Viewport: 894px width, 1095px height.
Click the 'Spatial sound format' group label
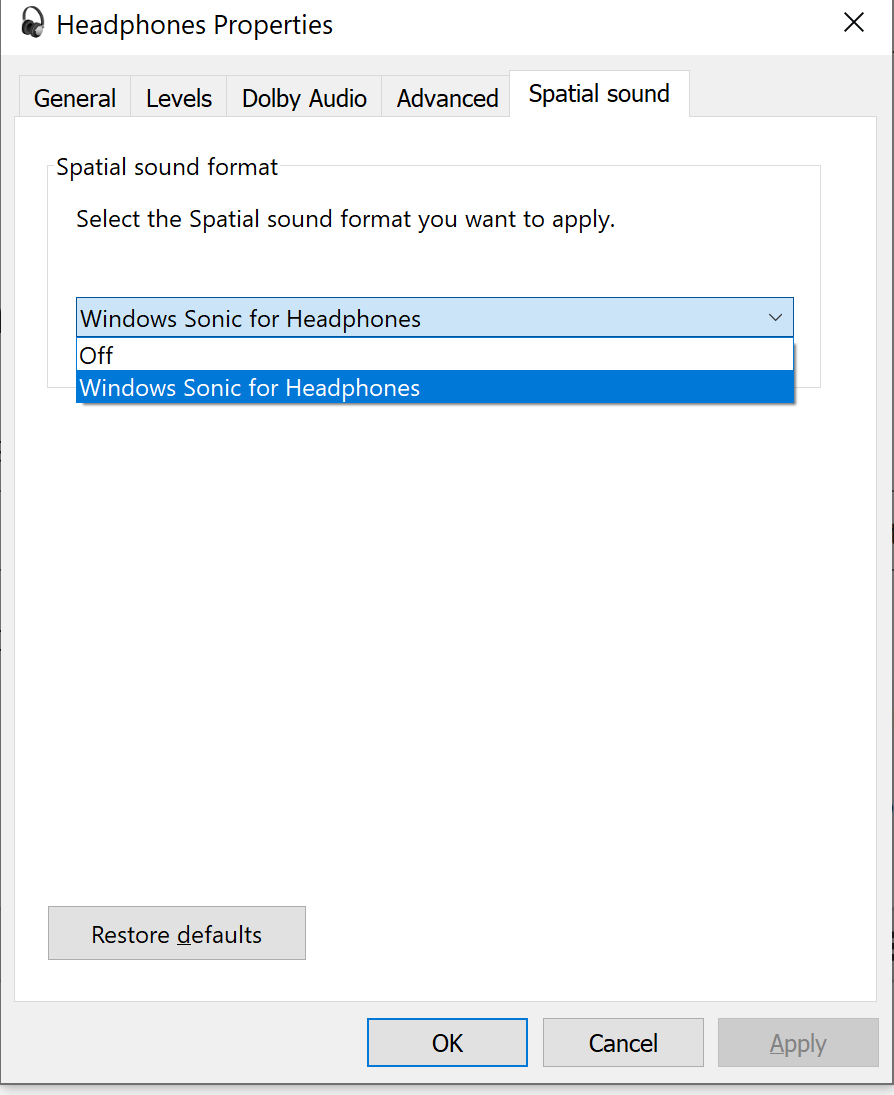tap(167, 167)
